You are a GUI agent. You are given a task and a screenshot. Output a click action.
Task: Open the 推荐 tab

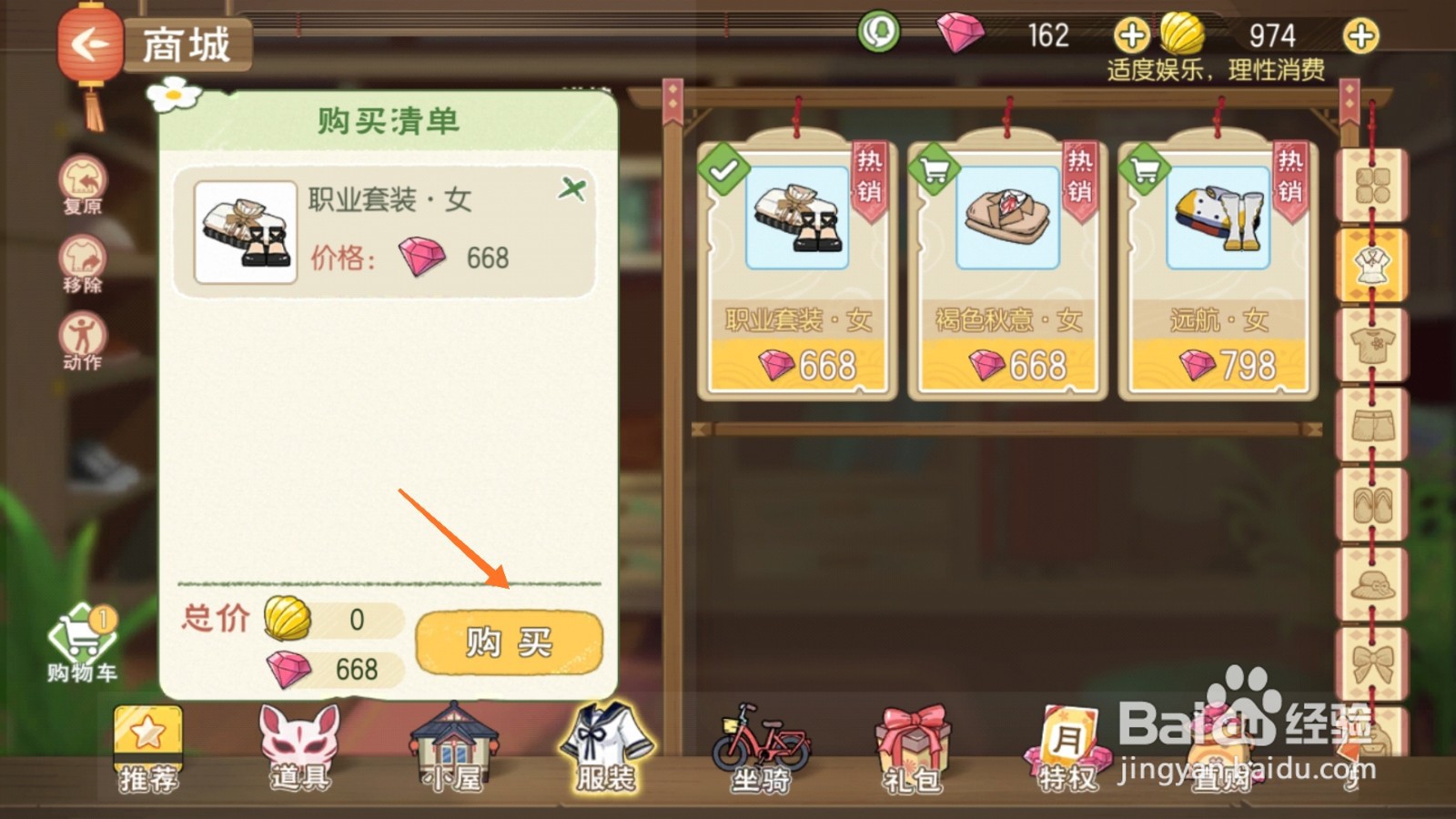click(x=147, y=751)
